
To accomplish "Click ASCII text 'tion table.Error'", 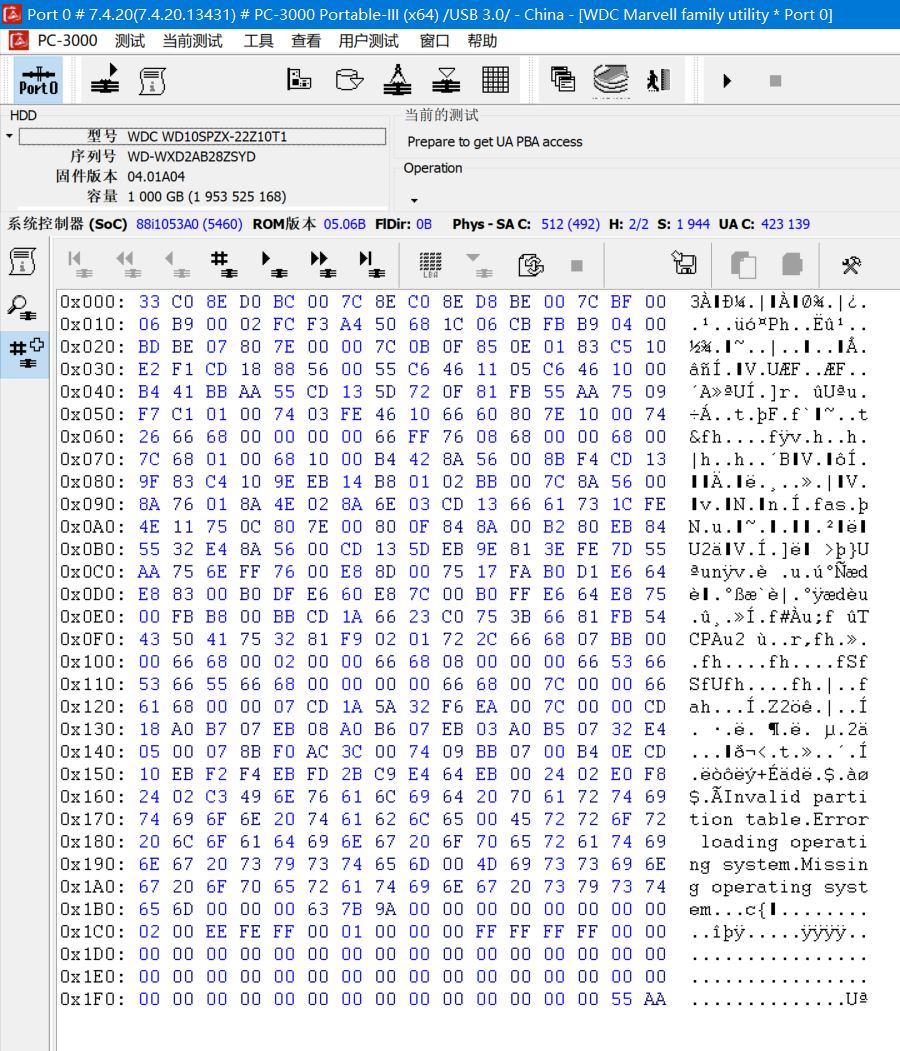I will click(x=778, y=819).
